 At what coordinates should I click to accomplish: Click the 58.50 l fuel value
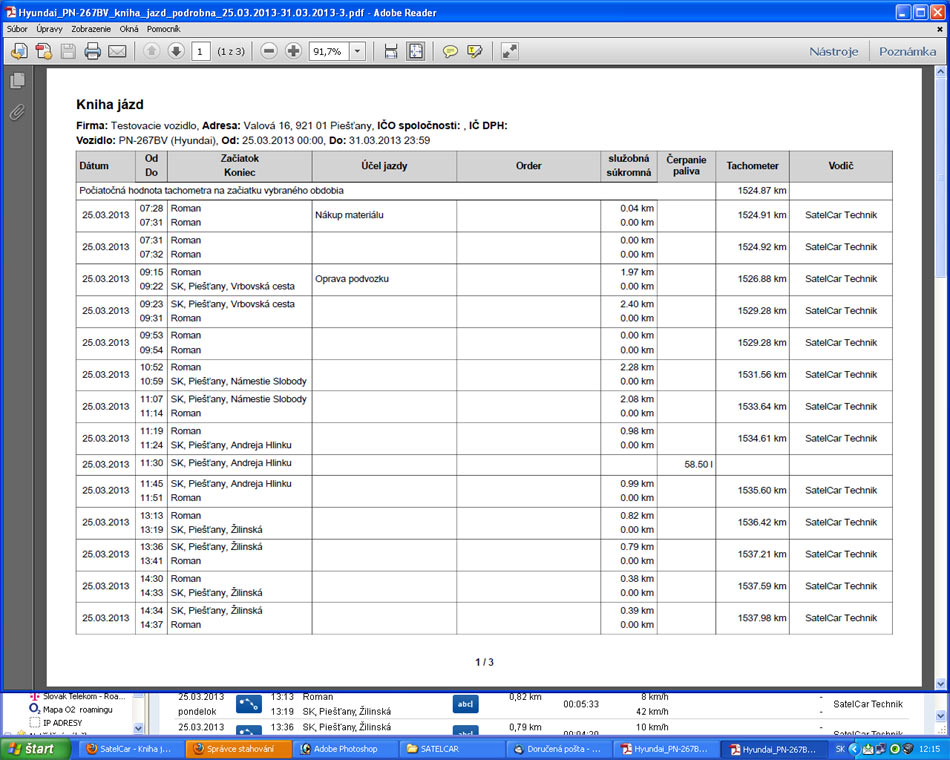click(x=699, y=464)
